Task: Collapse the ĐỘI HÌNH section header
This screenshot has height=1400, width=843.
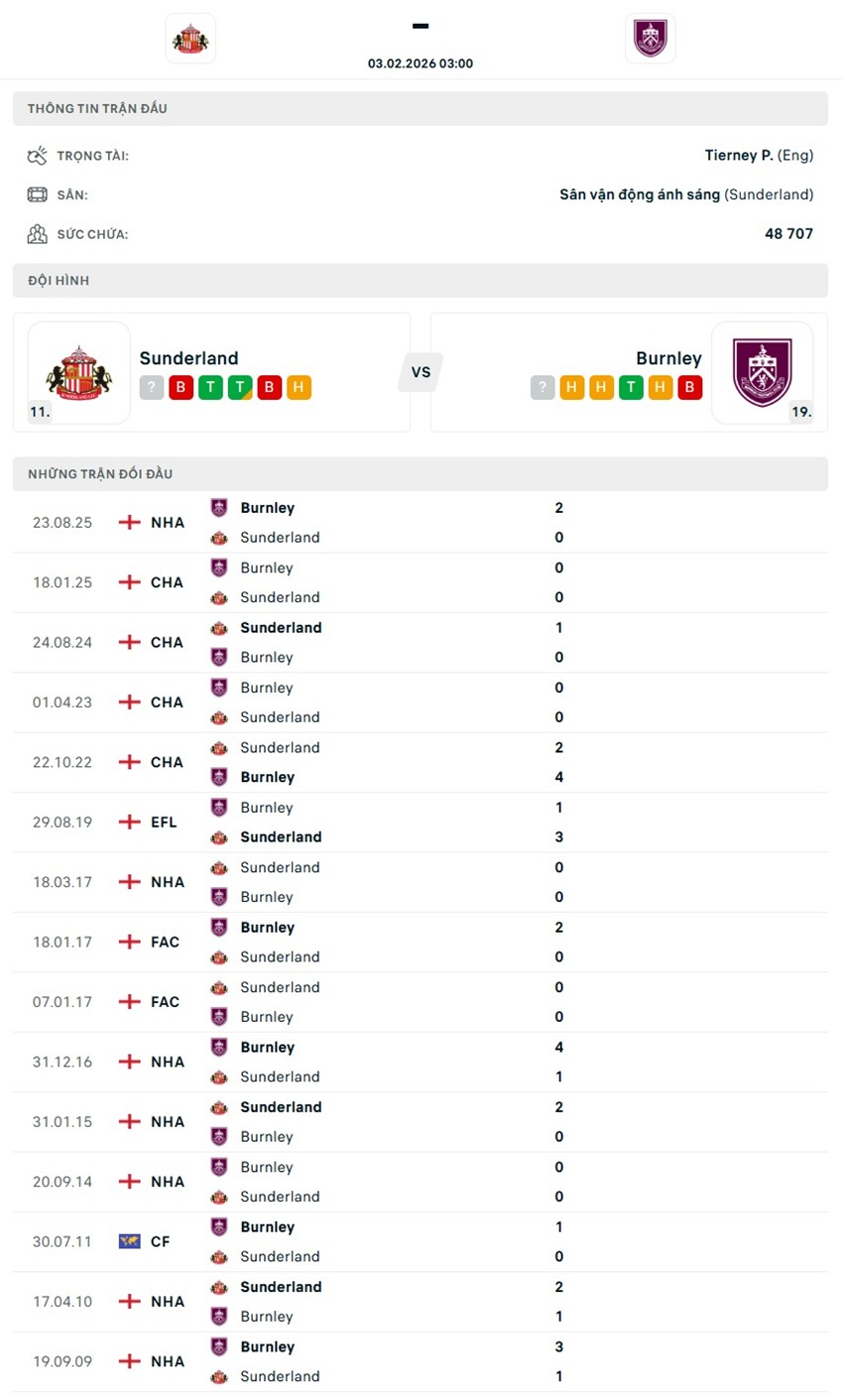Action: pos(421,280)
